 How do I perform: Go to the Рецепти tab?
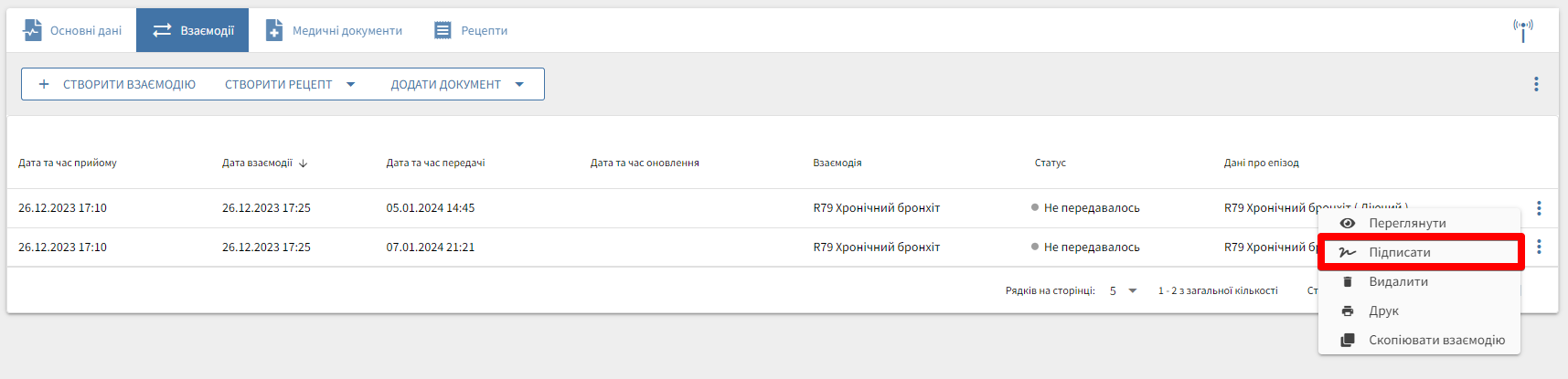coord(470,30)
